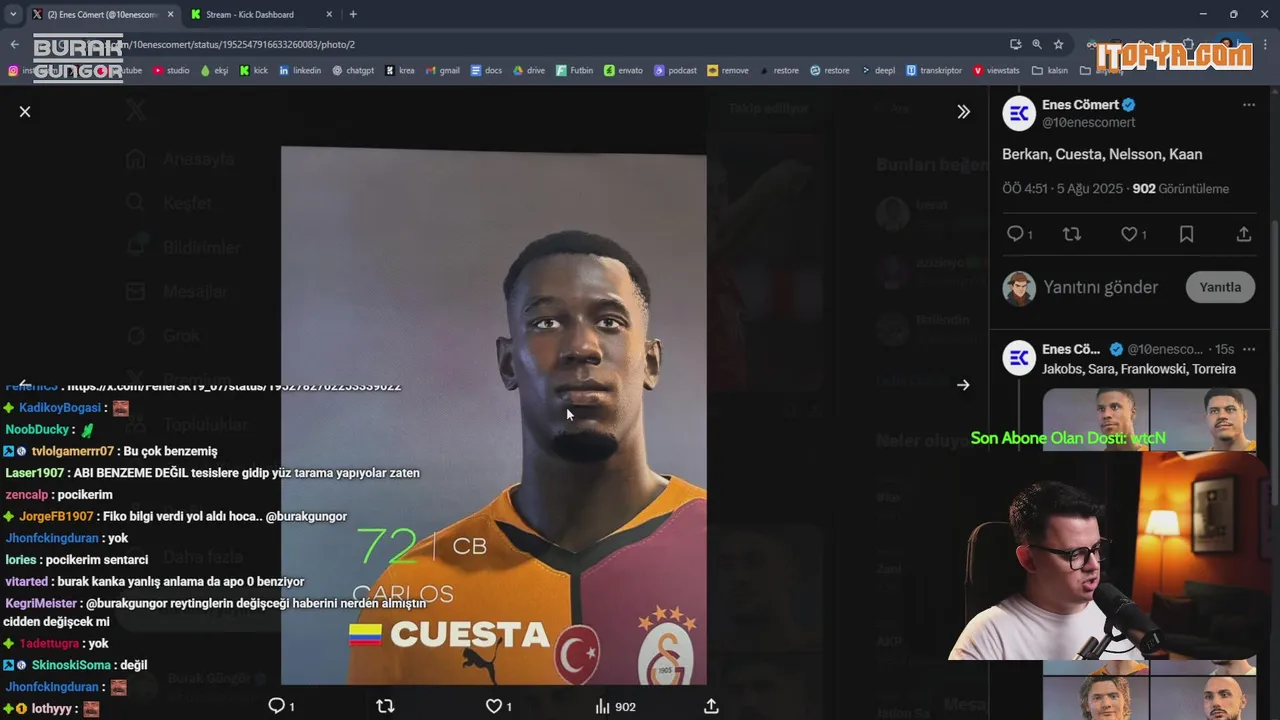1280x720 pixels.
Task: Open right player thumbnail in Jakobs tweet
Action: tap(1203, 420)
